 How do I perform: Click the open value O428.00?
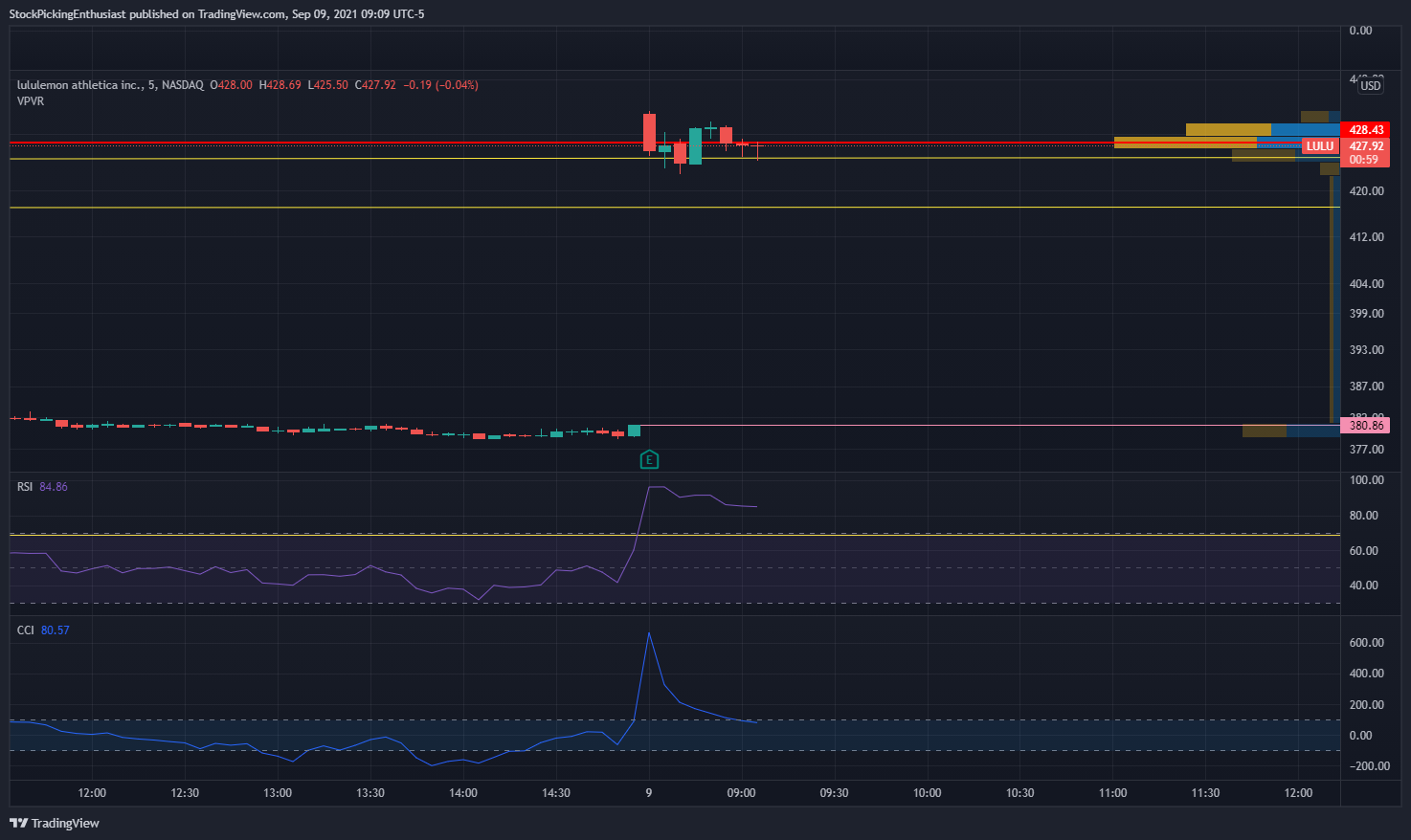click(x=231, y=85)
